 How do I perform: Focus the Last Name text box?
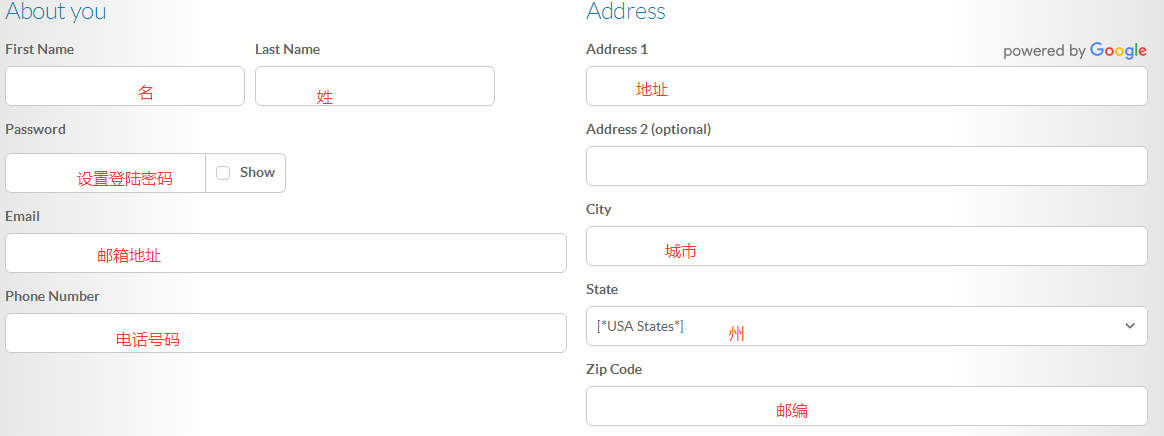pos(375,86)
